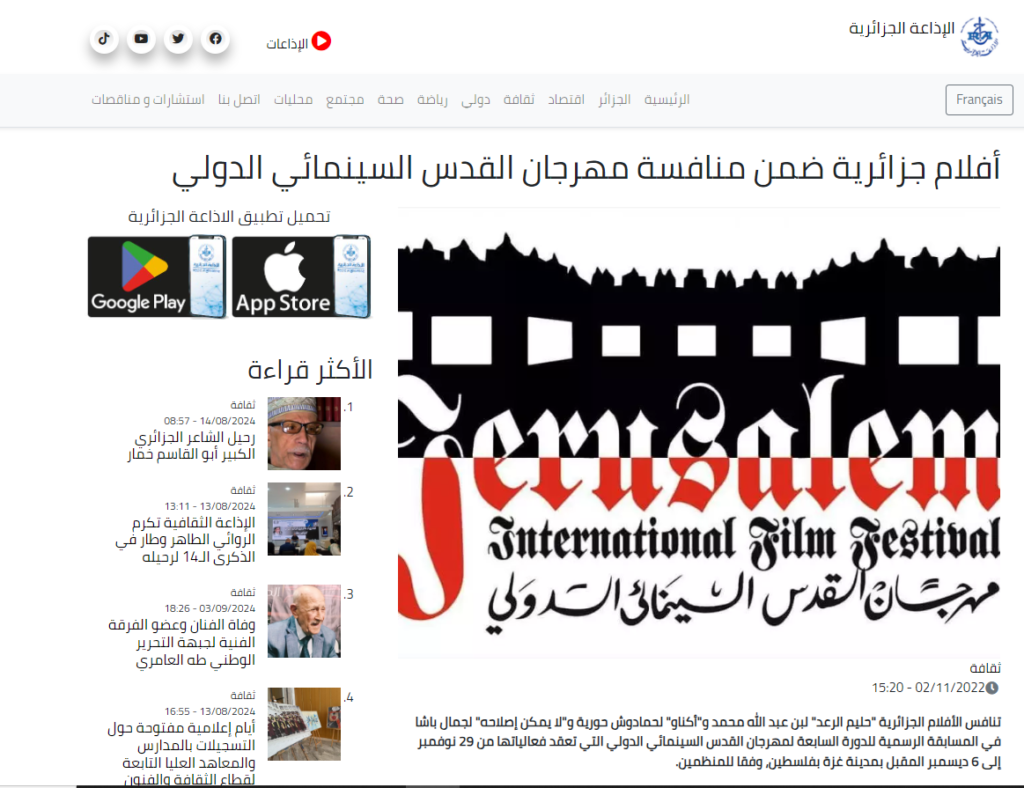This screenshot has height=788, width=1024.
Task: Open the الإذاعة الجزائرية site title
Action: click(x=901, y=29)
